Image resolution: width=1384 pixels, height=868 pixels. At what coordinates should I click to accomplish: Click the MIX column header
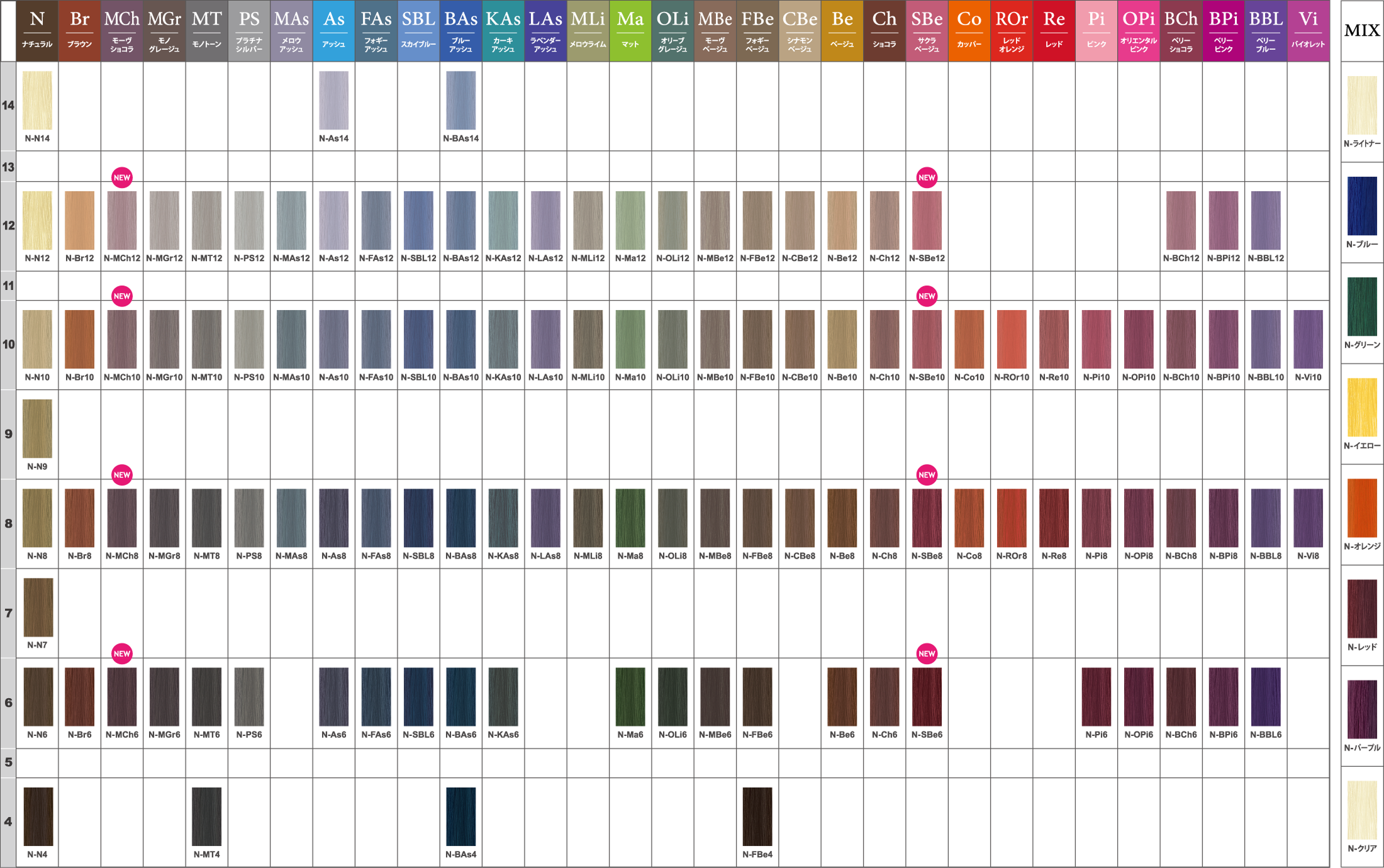(x=1362, y=30)
